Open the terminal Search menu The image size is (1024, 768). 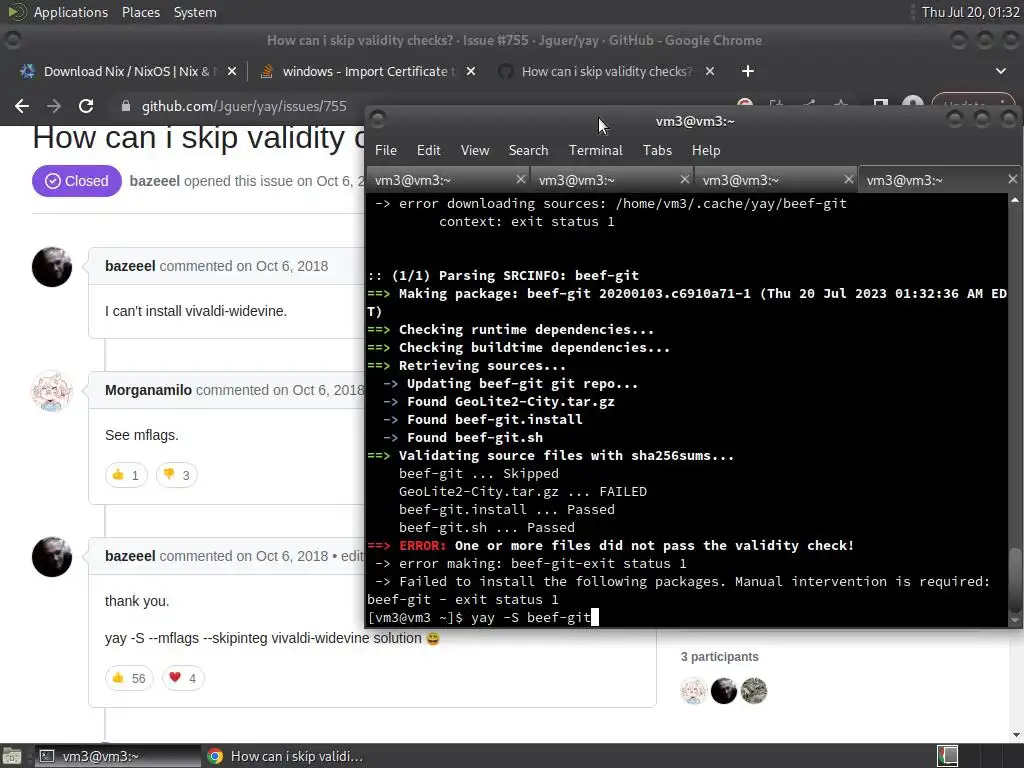point(528,150)
